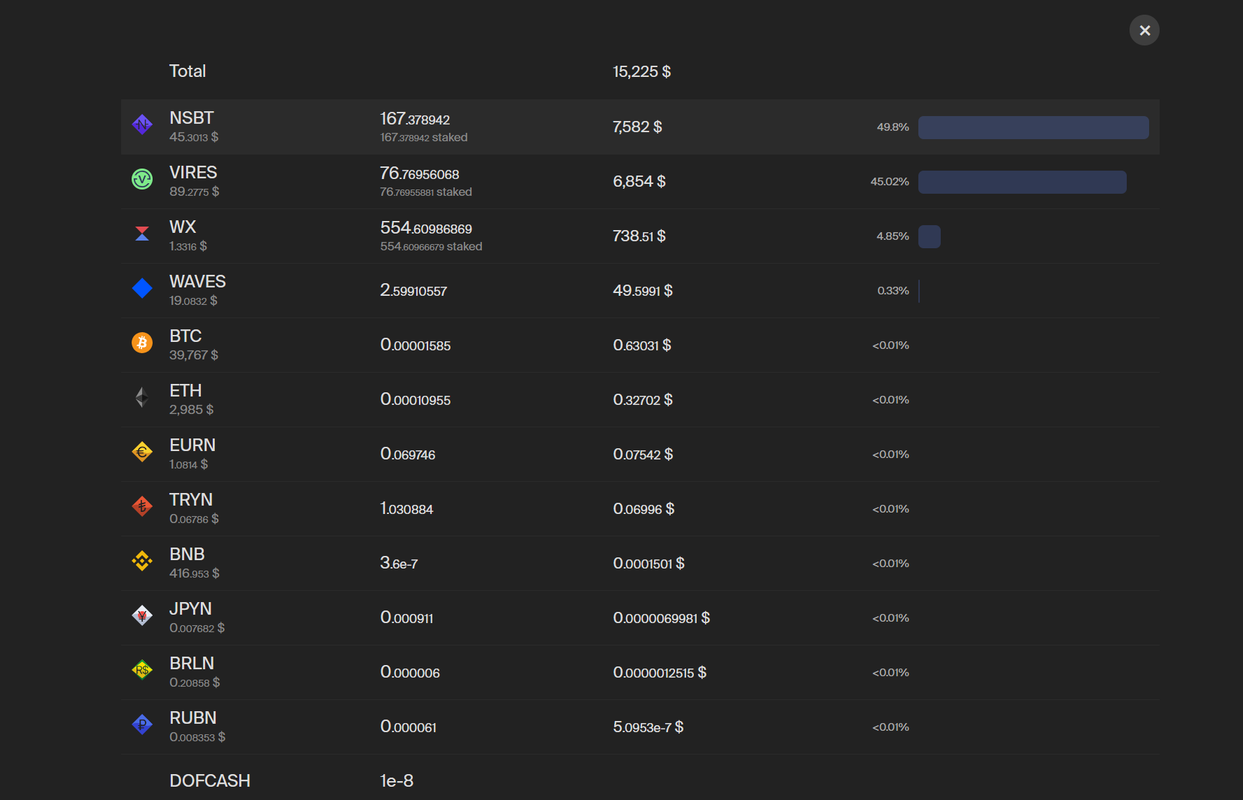1243x800 pixels.
Task: Click the ETH price 2,985 $
Action: click(x=191, y=410)
